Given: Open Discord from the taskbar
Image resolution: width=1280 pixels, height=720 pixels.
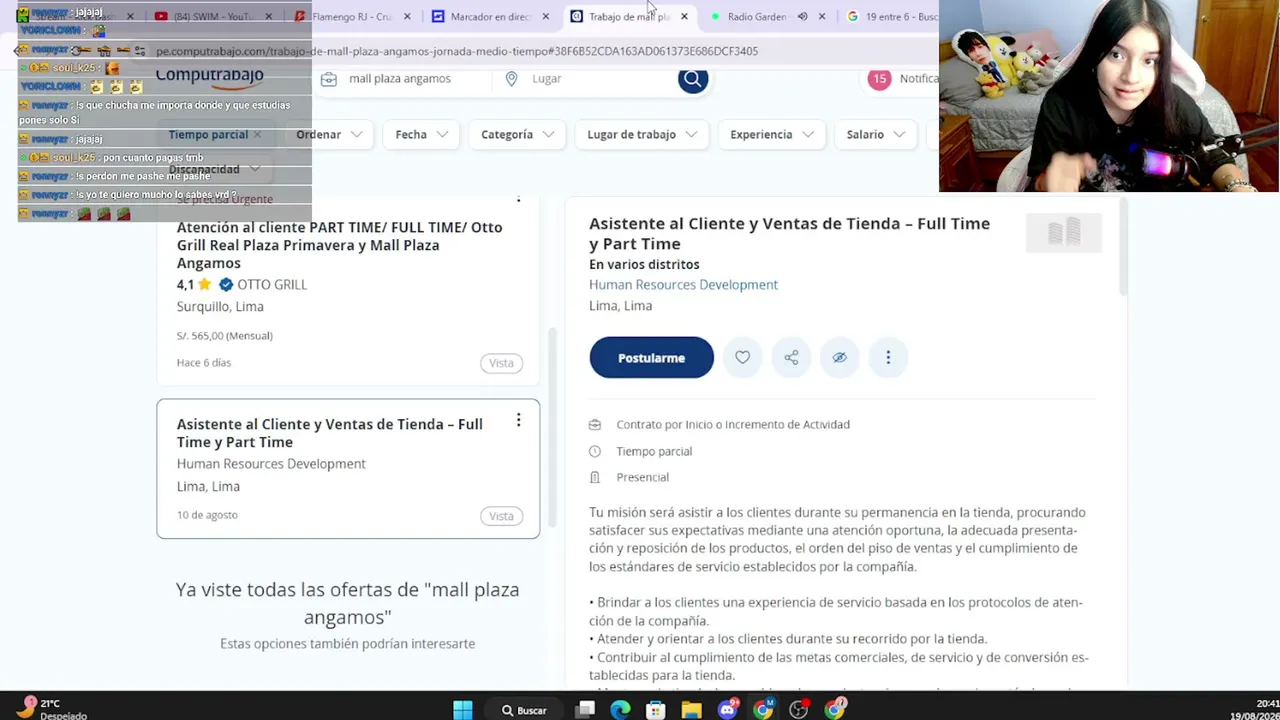Looking at the screenshot, I should (x=727, y=710).
